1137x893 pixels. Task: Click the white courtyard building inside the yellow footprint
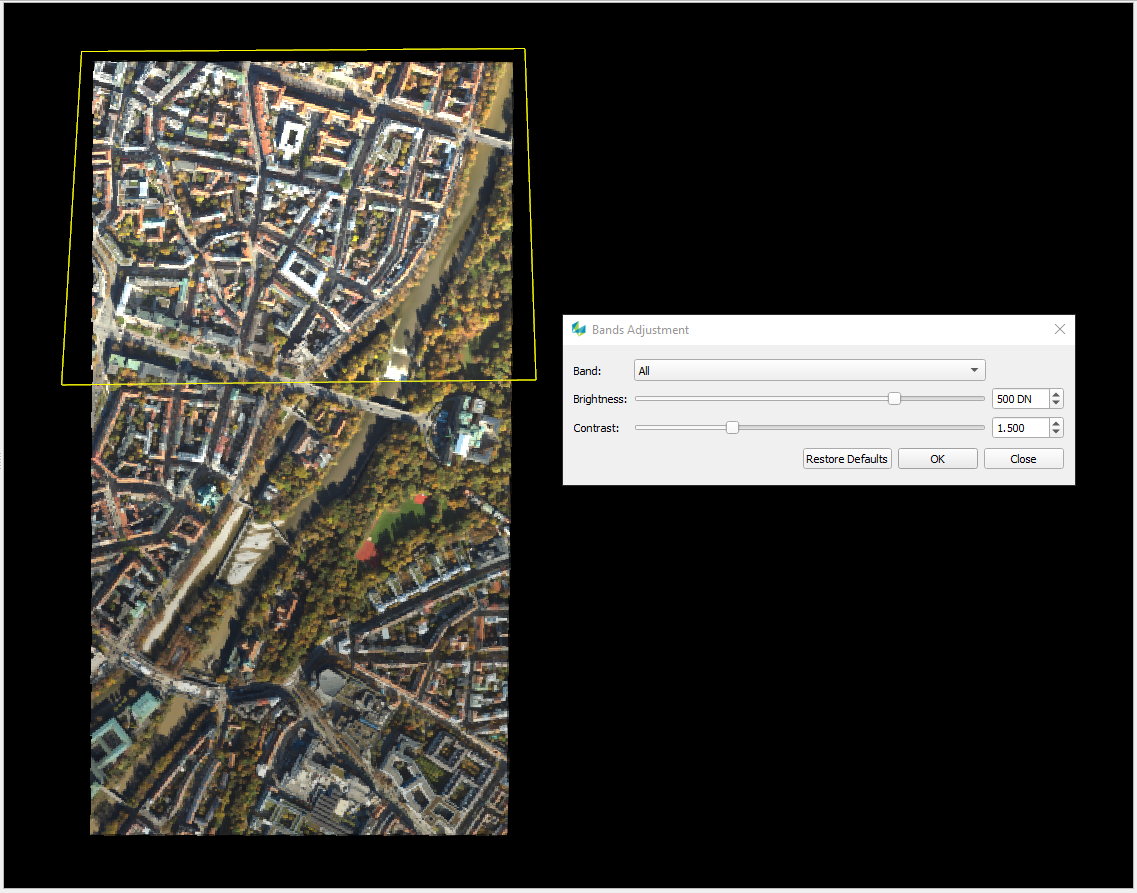(291, 139)
